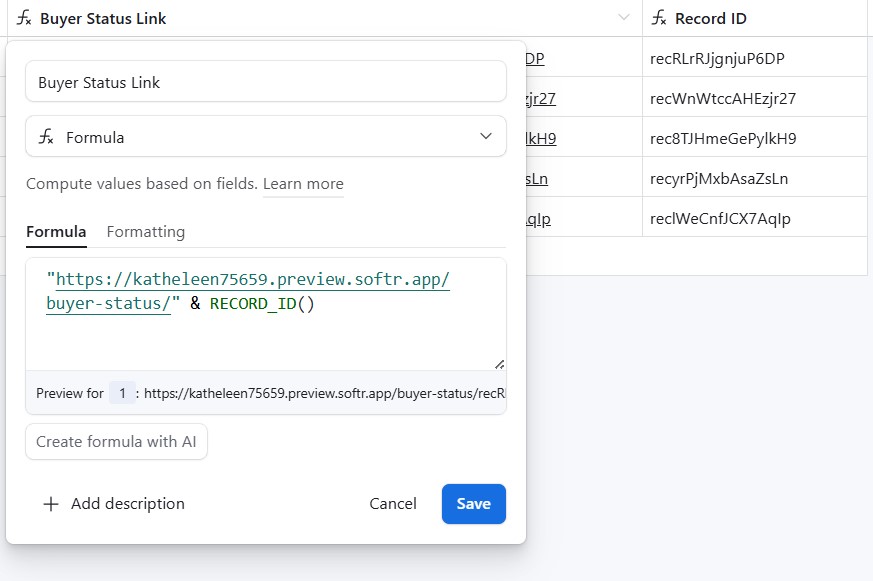Open buyer status link ending in DP
Image resolution: width=873 pixels, height=581 pixels.
pos(535,58)
